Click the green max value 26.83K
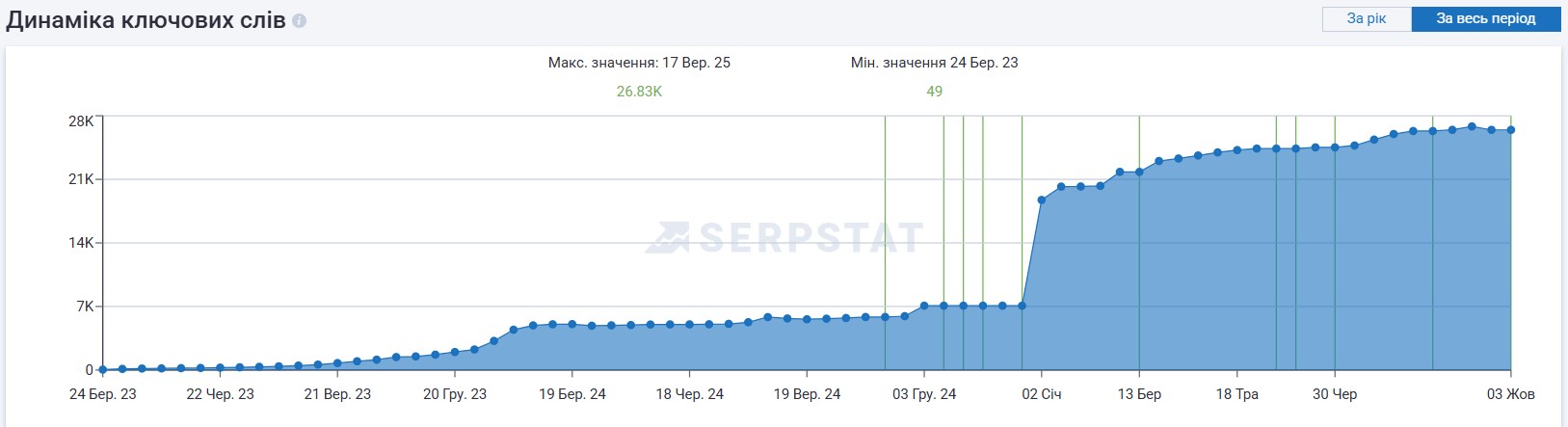This screenshot has width=1568, height=427. click(x=639, y=92)
